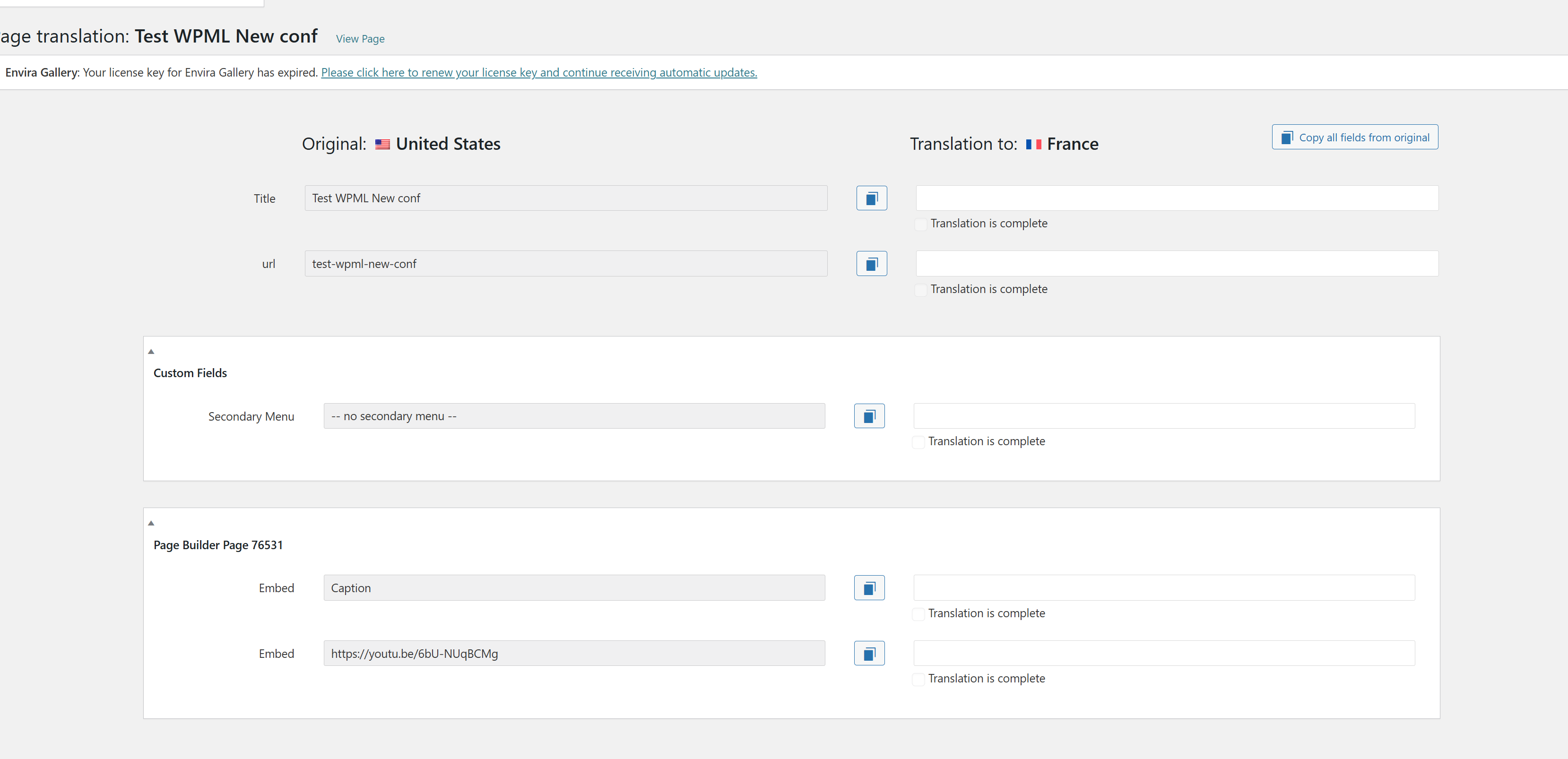Click the United States flag icon
Image resolution: width=1568 pixels, height=759 pixels.
[x=382, y=144]
